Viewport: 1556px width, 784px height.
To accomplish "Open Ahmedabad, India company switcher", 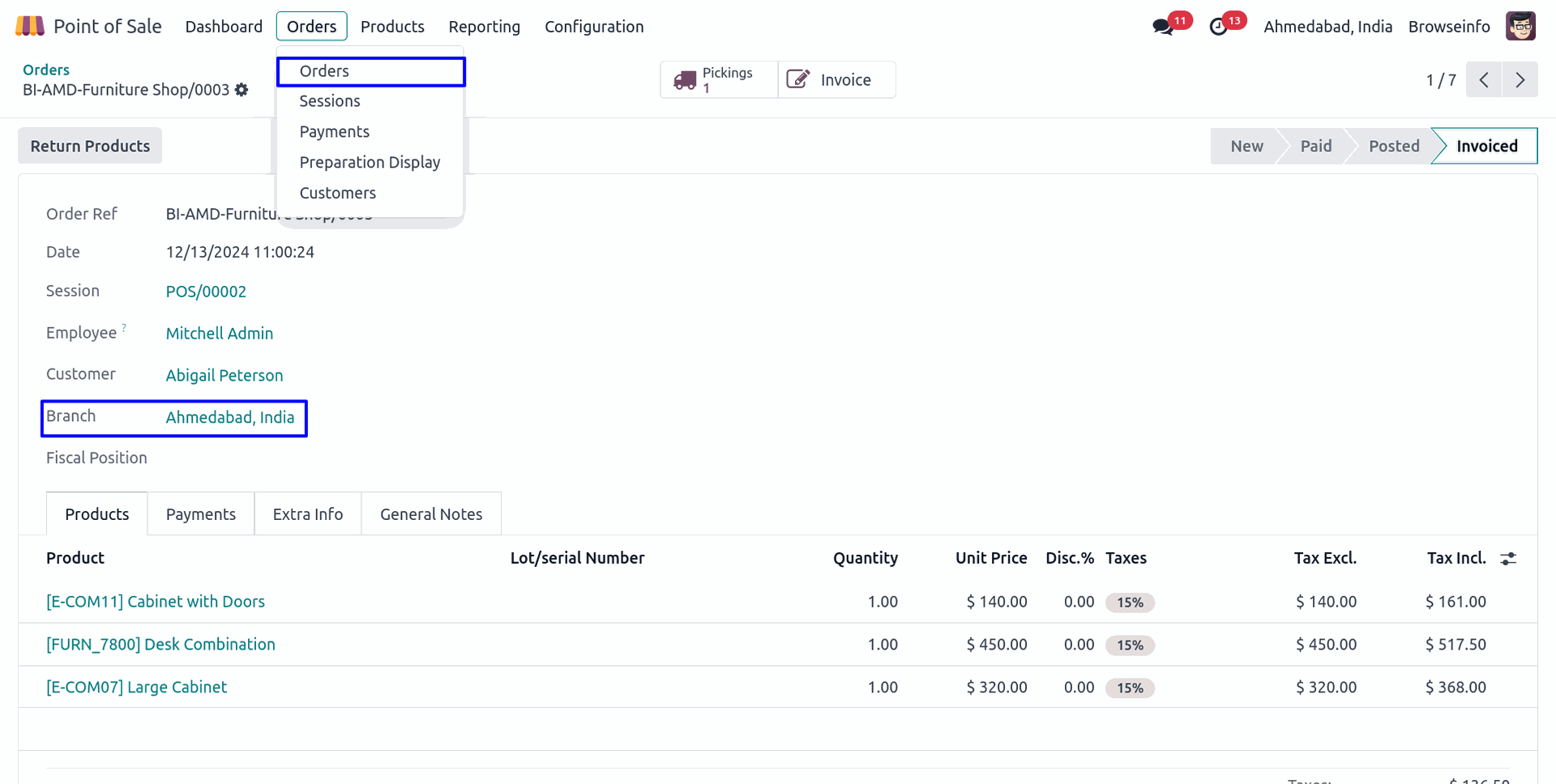I will pos(1327,27).
